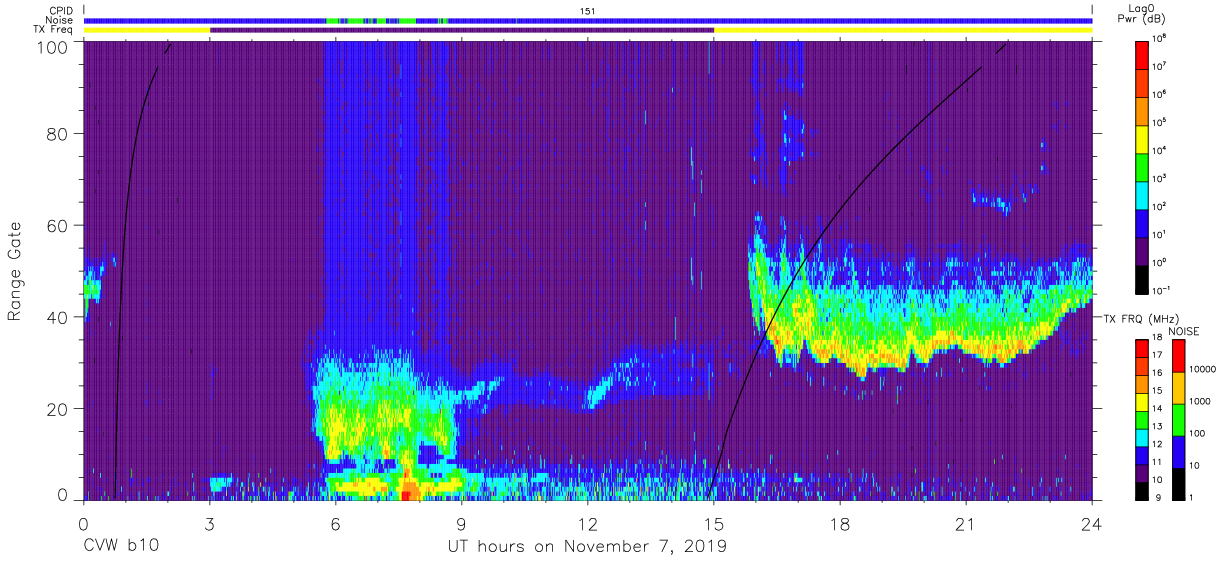Click the 10^5 power colorbar label

click(1160, 122)
